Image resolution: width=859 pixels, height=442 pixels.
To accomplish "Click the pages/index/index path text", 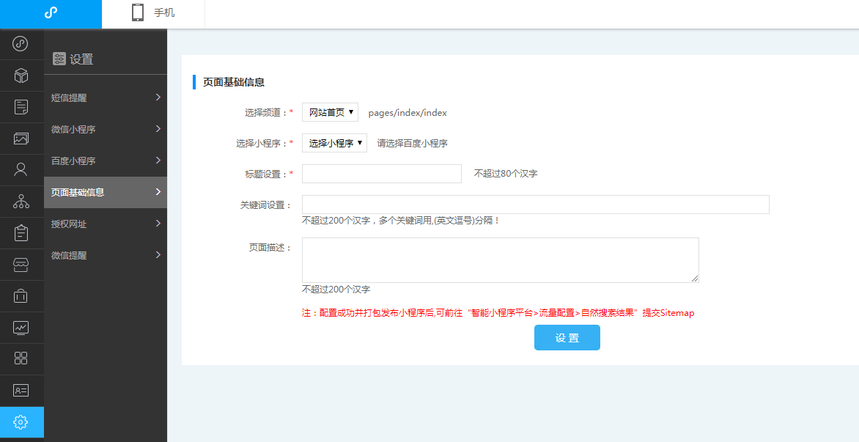I will tap(408, 113).
